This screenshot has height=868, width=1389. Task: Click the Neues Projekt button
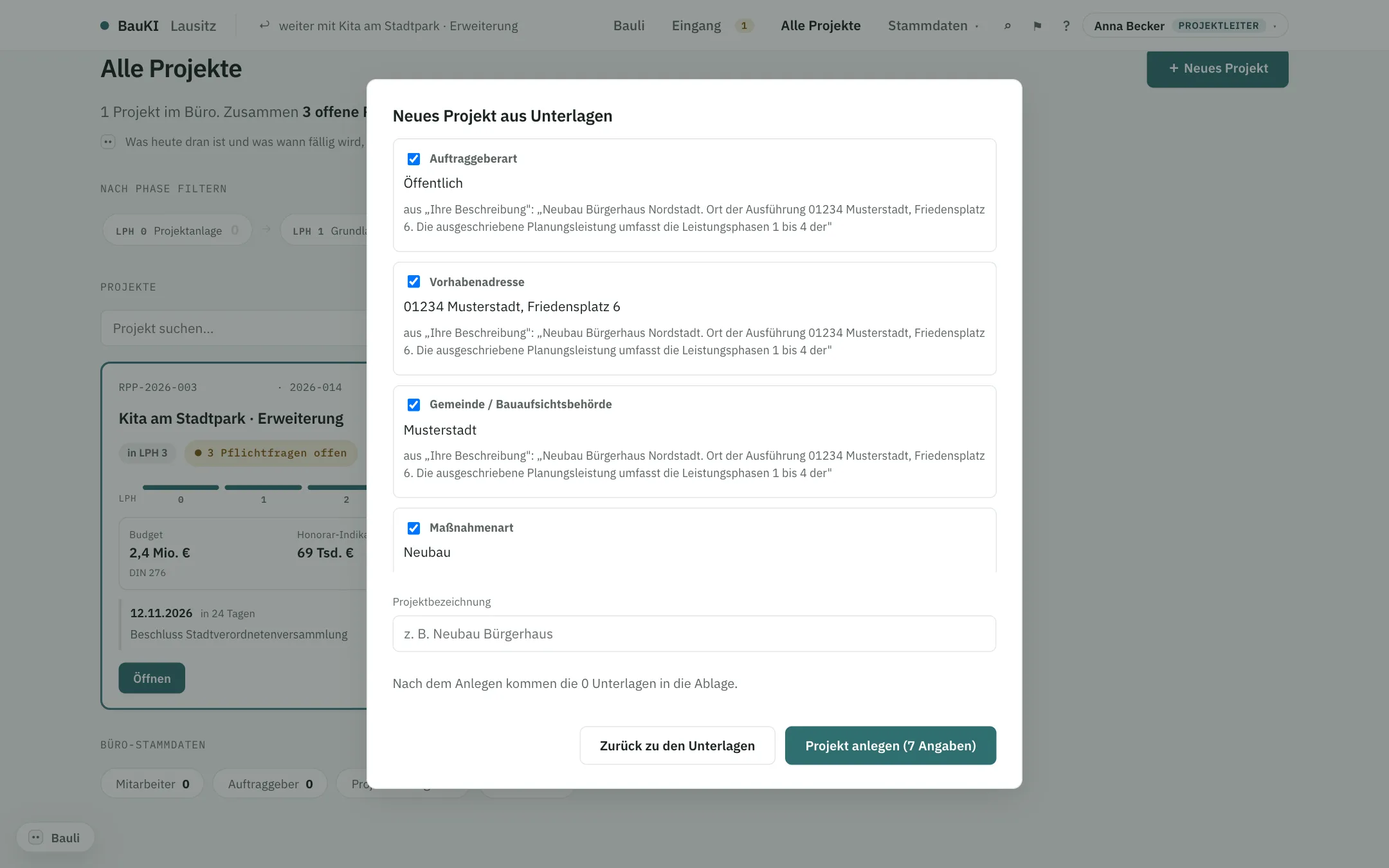coord(1217,68)
